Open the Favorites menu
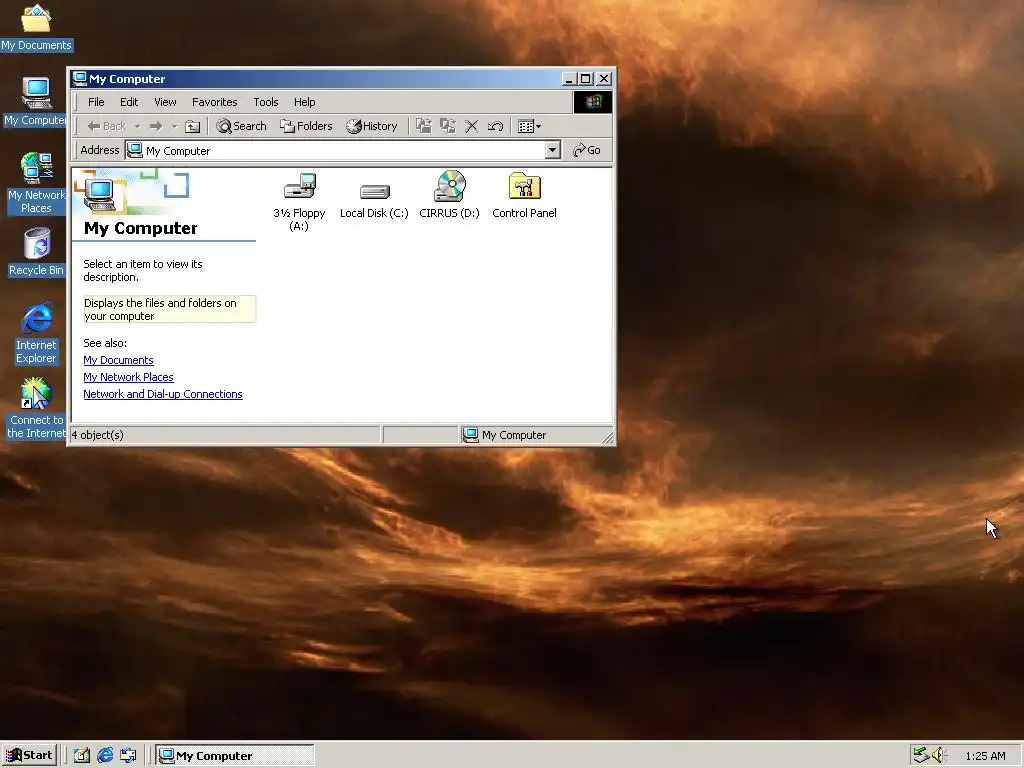Screen dimensions: 1024x768 (x=214, y=102)
